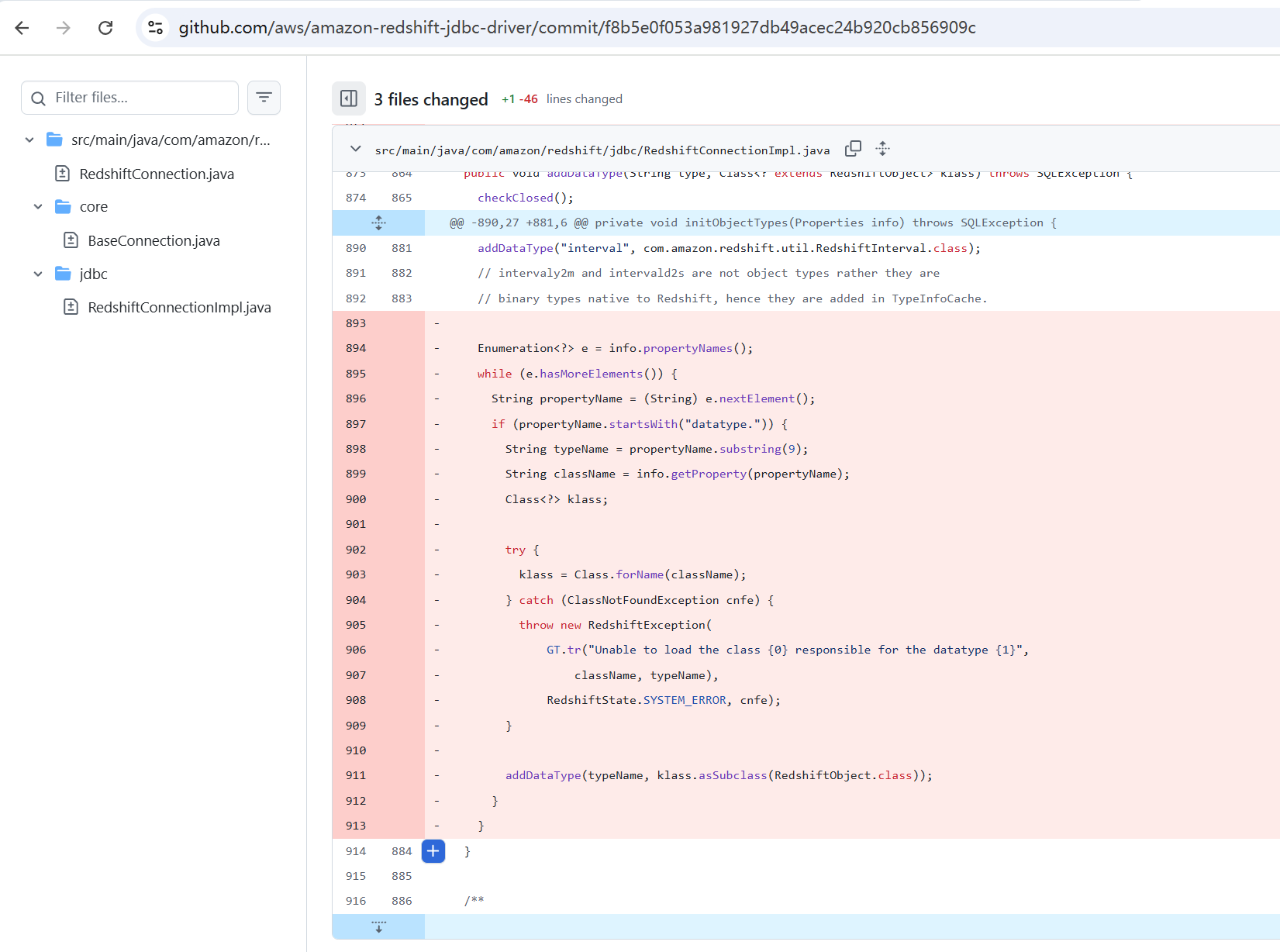Image resolution: width=1280 pixels, height=952 pixels.
Task: Expand diff downward at bottom
Action: click(x=378, y=927)
